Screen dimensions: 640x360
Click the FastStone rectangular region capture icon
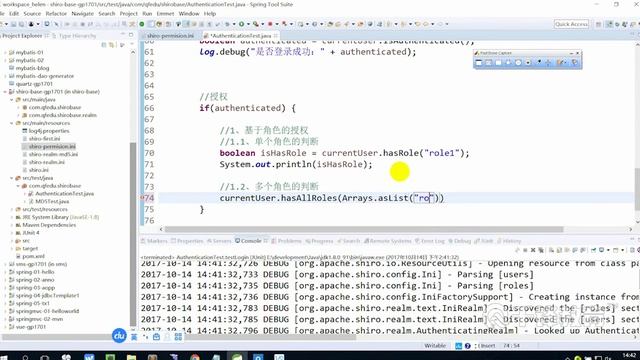(x=498, y=62)
